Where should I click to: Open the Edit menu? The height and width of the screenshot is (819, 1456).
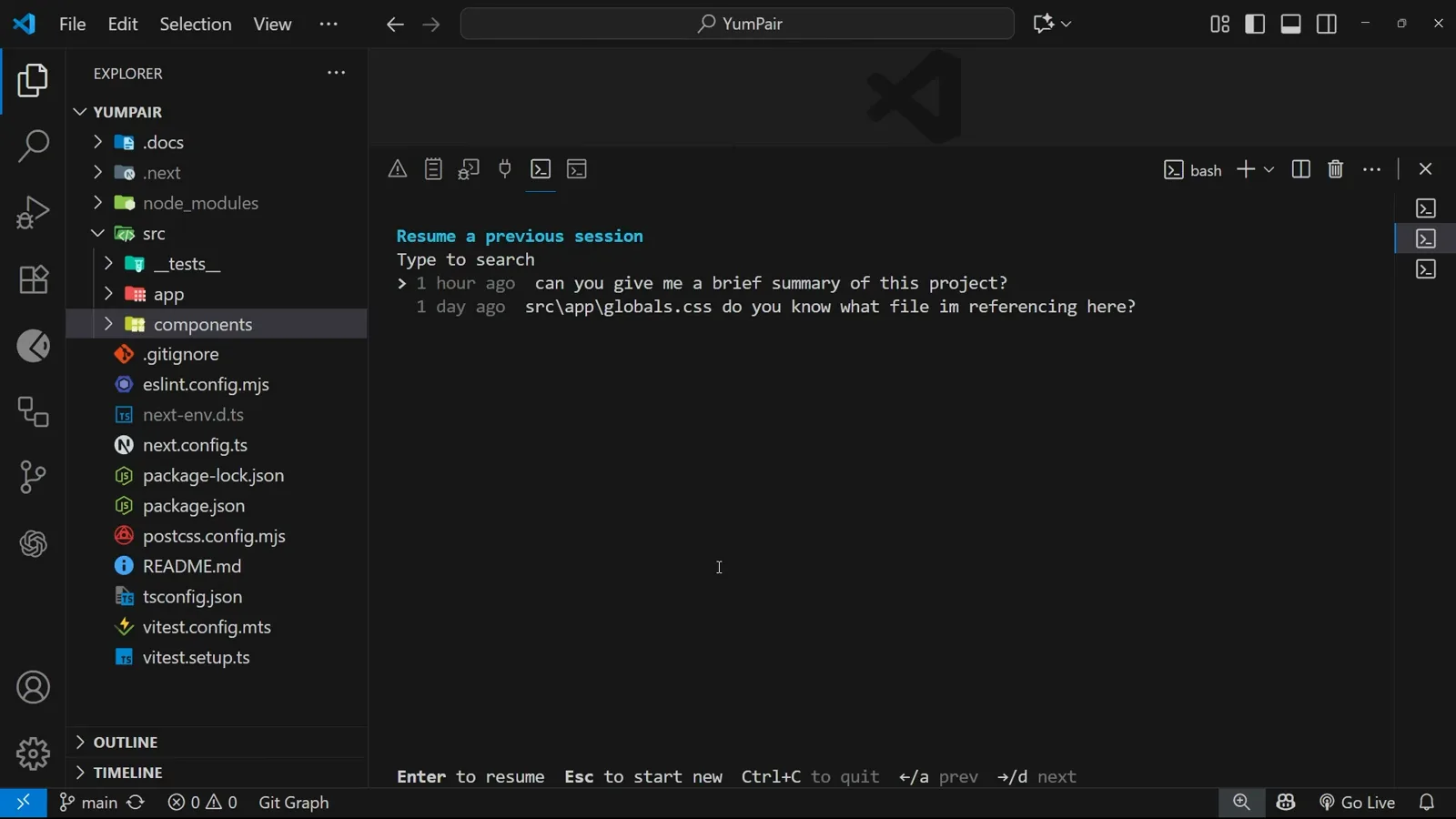123,24
